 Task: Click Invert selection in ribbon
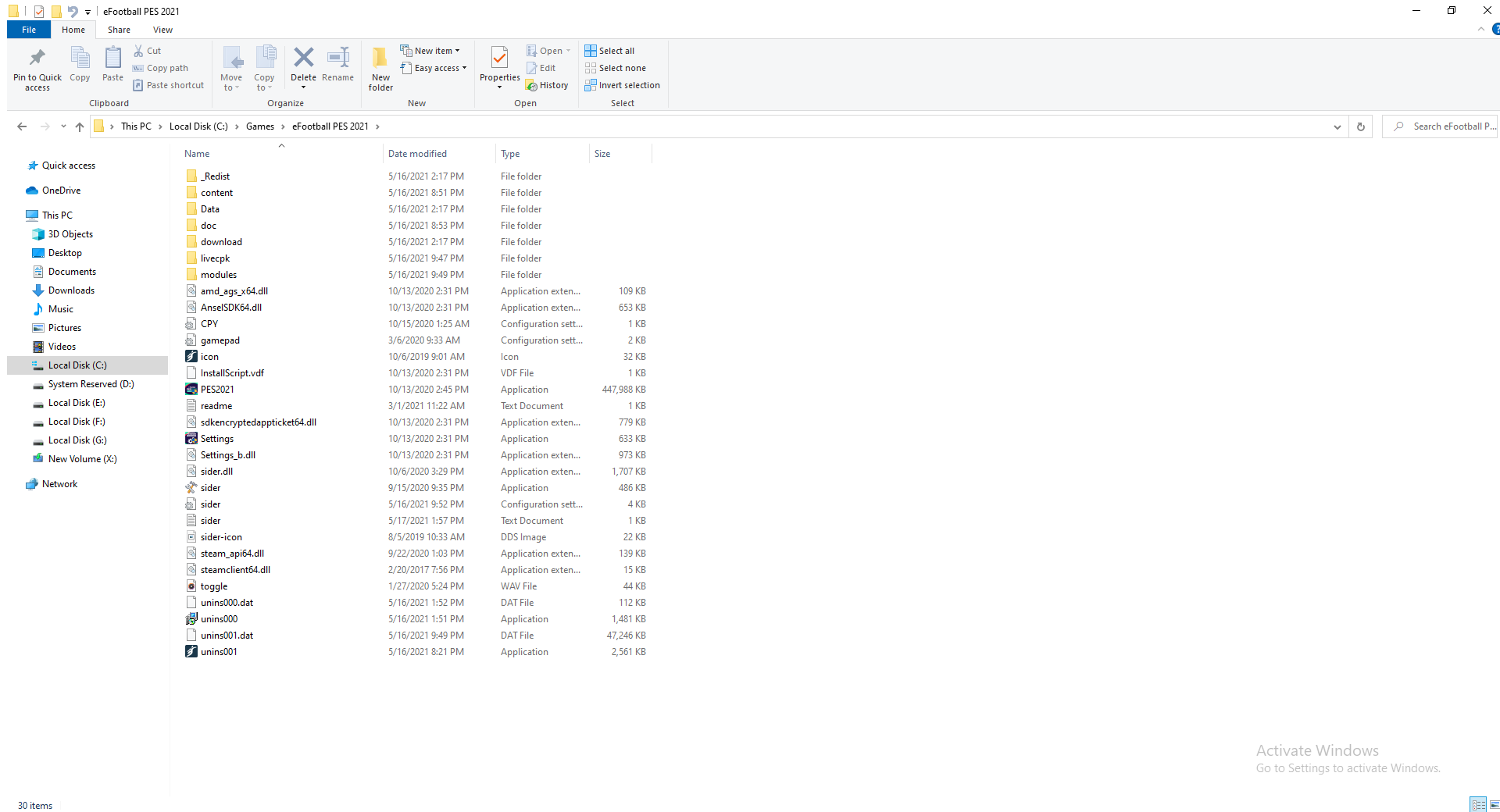622,85
